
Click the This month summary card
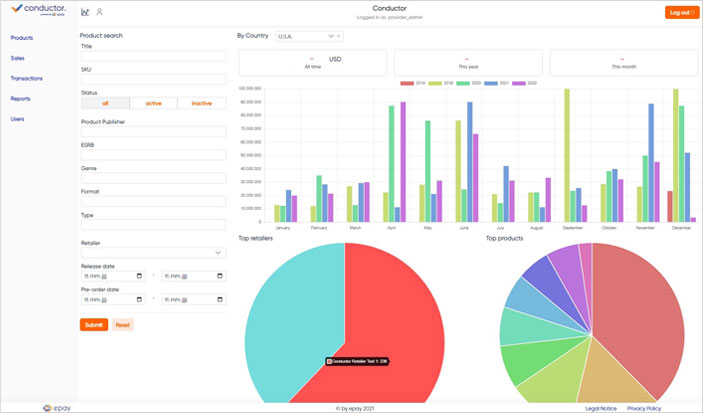pyautogui.click(x=624, y=62)
